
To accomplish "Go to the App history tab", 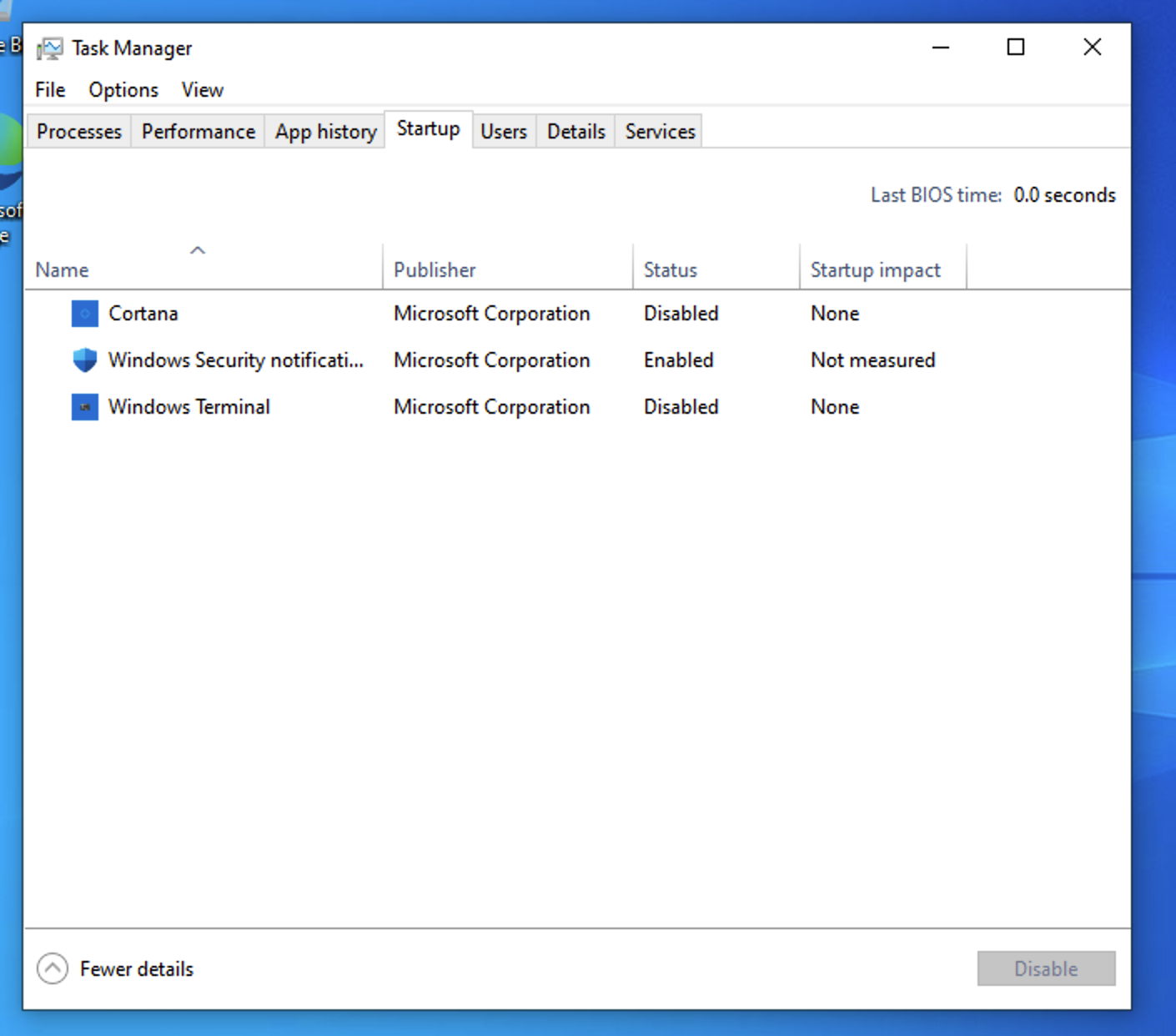I will point(326,132).
